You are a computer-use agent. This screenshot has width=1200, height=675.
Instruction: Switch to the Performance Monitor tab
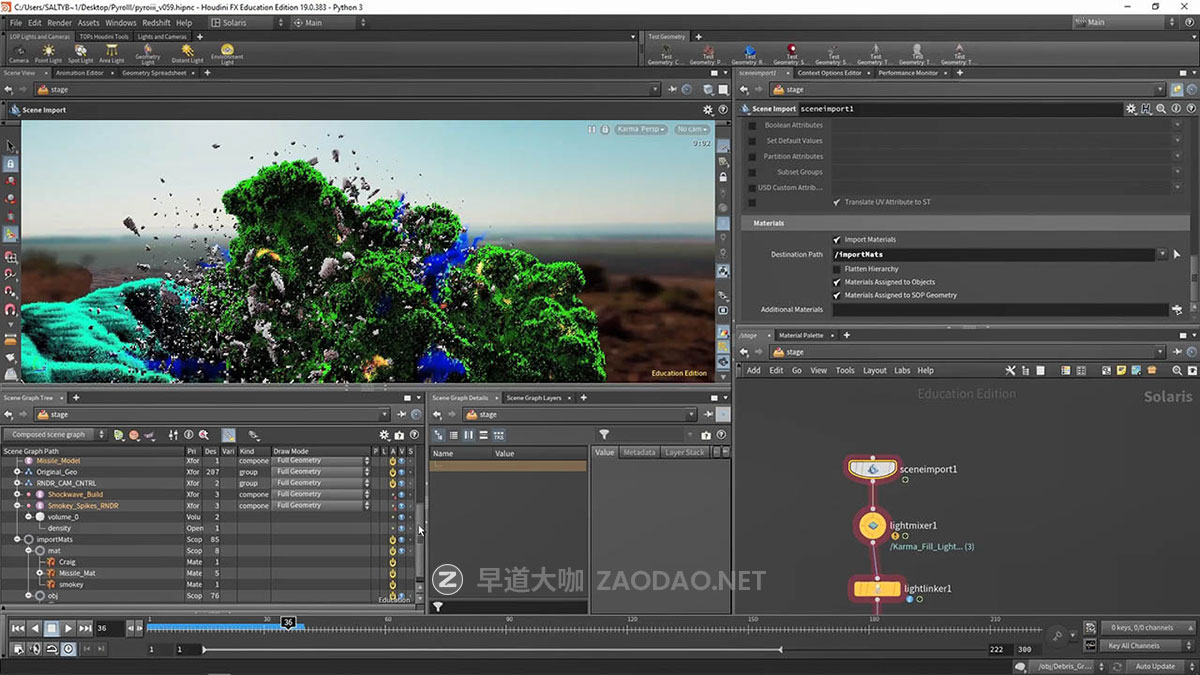click(908, 73)
